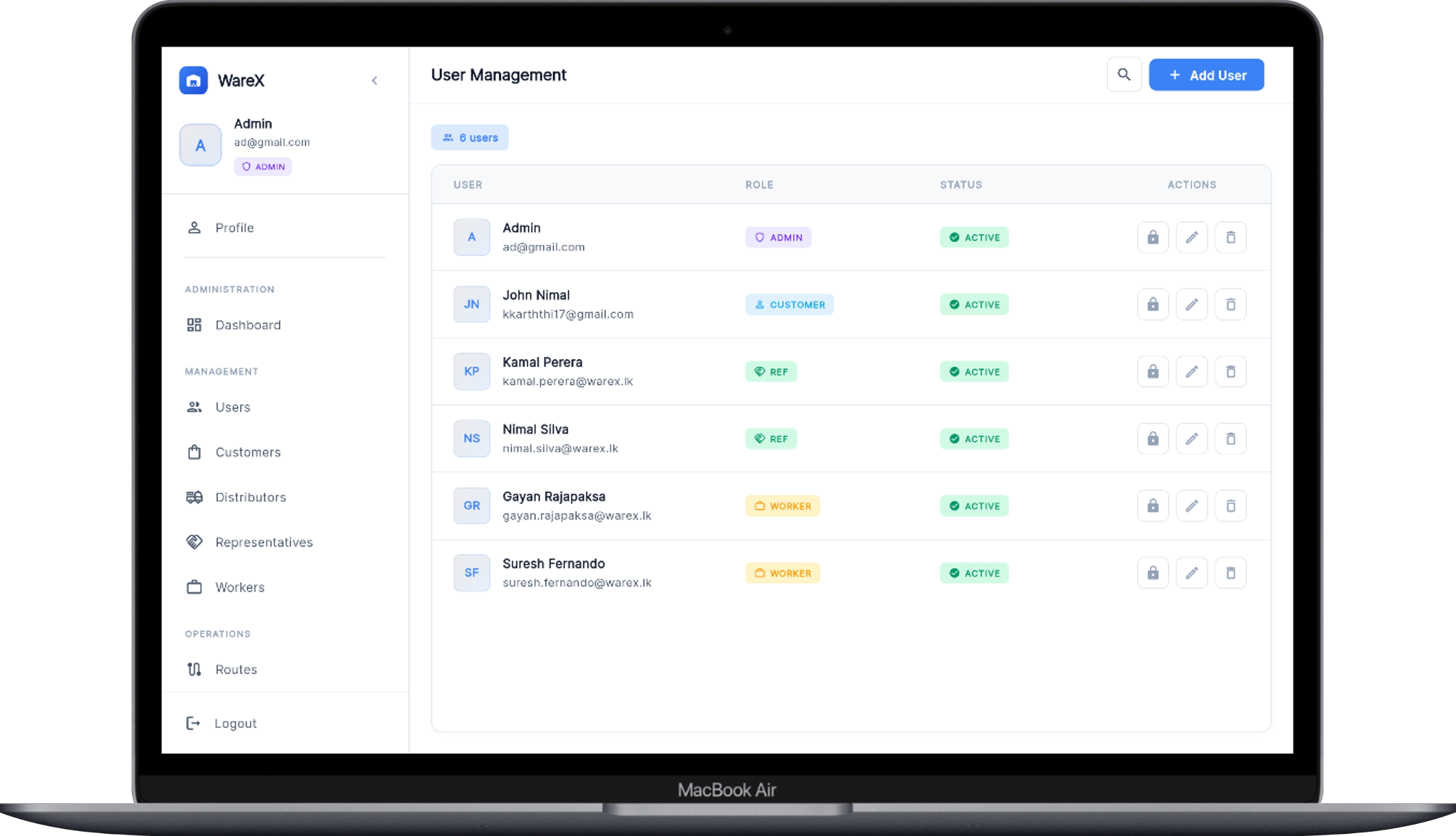Viewport: 1456px width, 836px height.
Task: Edit Kamal Perera's details
Action: (x=1192, y=372)
